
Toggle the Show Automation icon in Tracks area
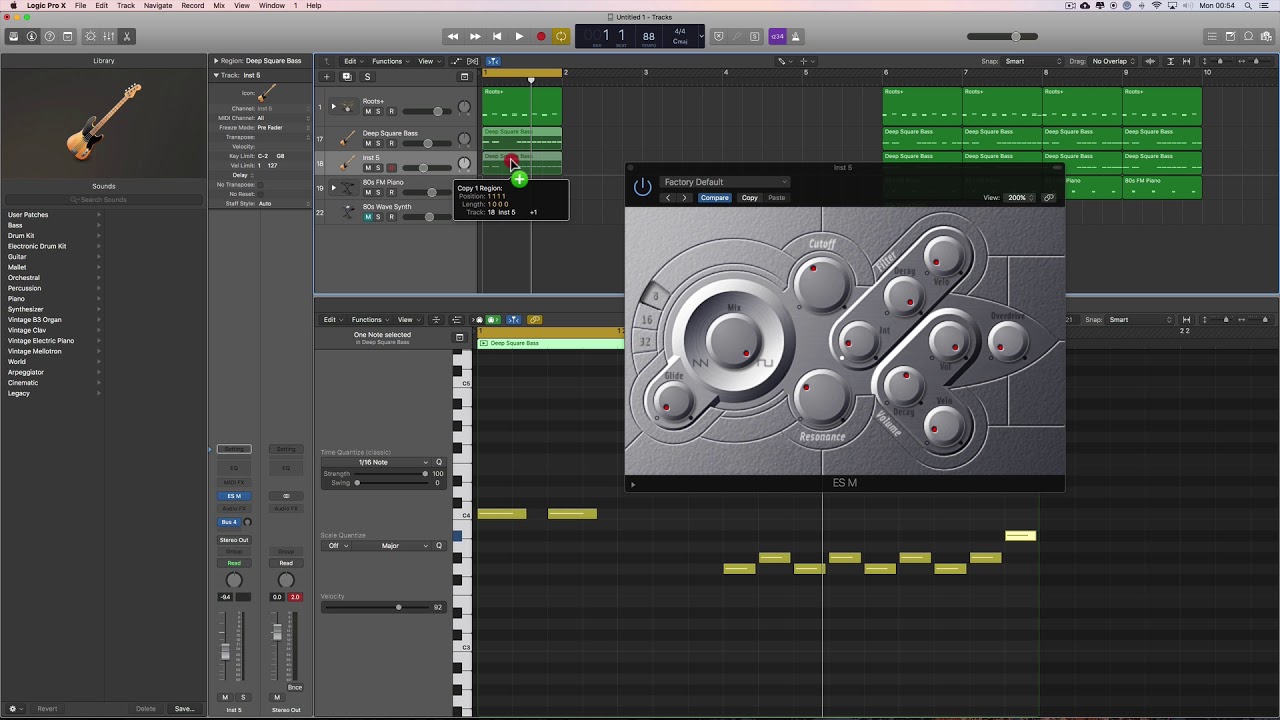pyautogui.click(x=454, y=61)
